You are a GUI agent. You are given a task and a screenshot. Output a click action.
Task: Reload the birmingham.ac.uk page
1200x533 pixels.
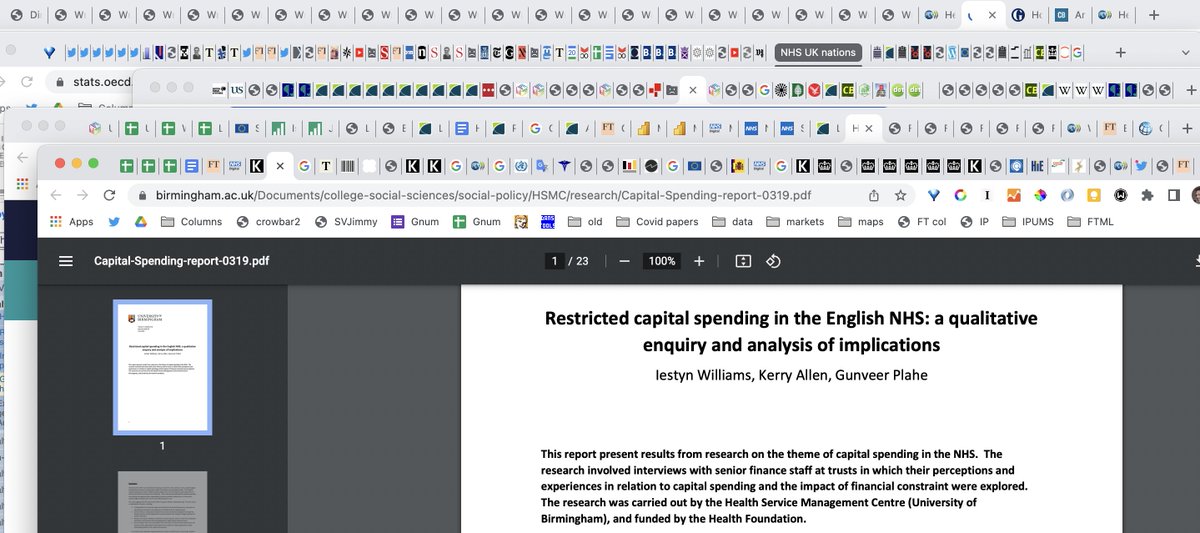pyautogui.click(x=108, y=196)
